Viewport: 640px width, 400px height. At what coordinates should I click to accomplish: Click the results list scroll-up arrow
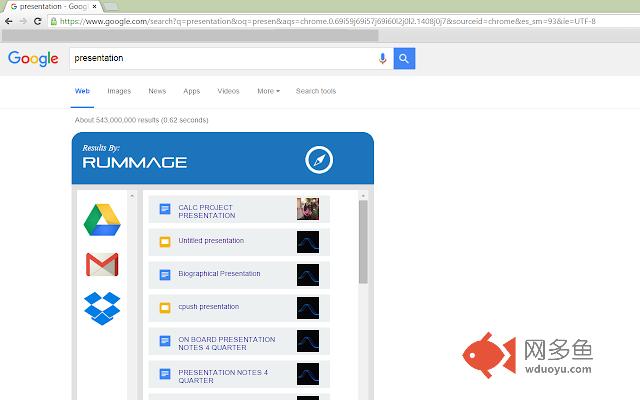pos(363,196)
